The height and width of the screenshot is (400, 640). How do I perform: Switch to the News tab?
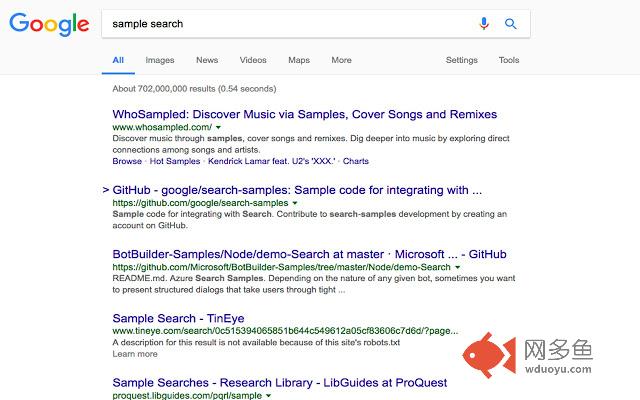[207, 60]
